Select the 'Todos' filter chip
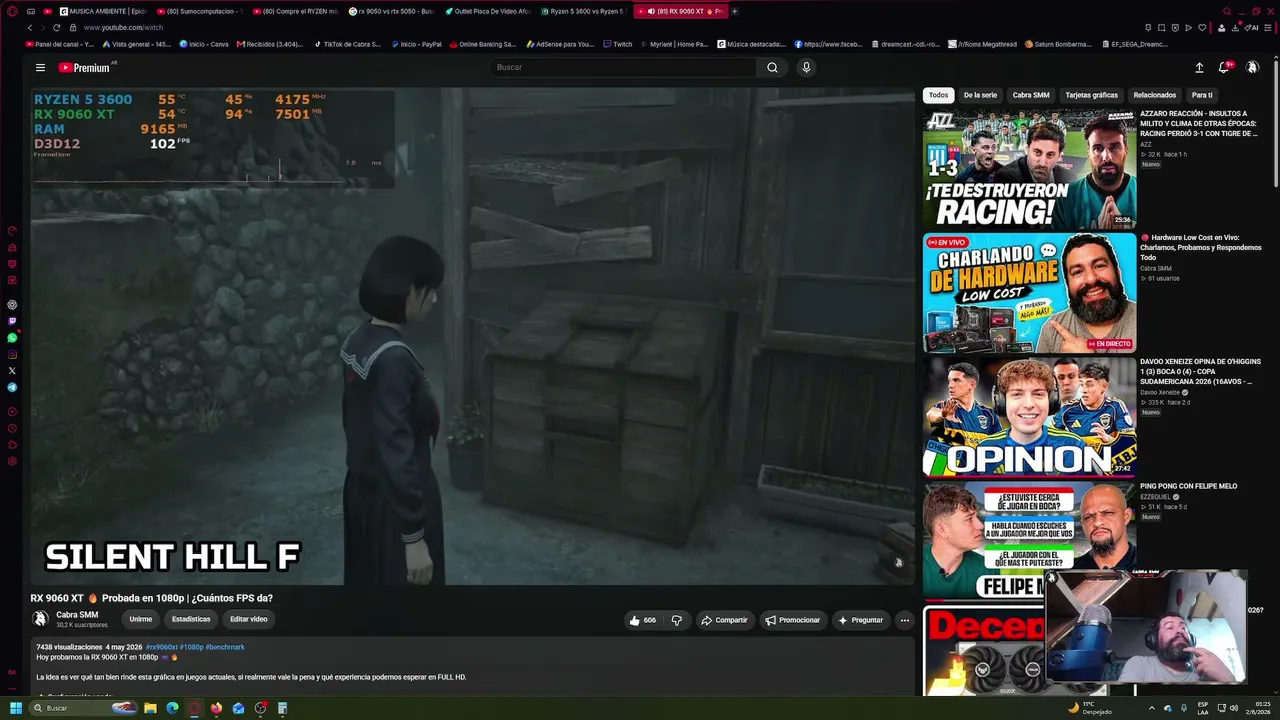Image resolution: width=1280 pixels, height=720 pixels. point(938,95)
